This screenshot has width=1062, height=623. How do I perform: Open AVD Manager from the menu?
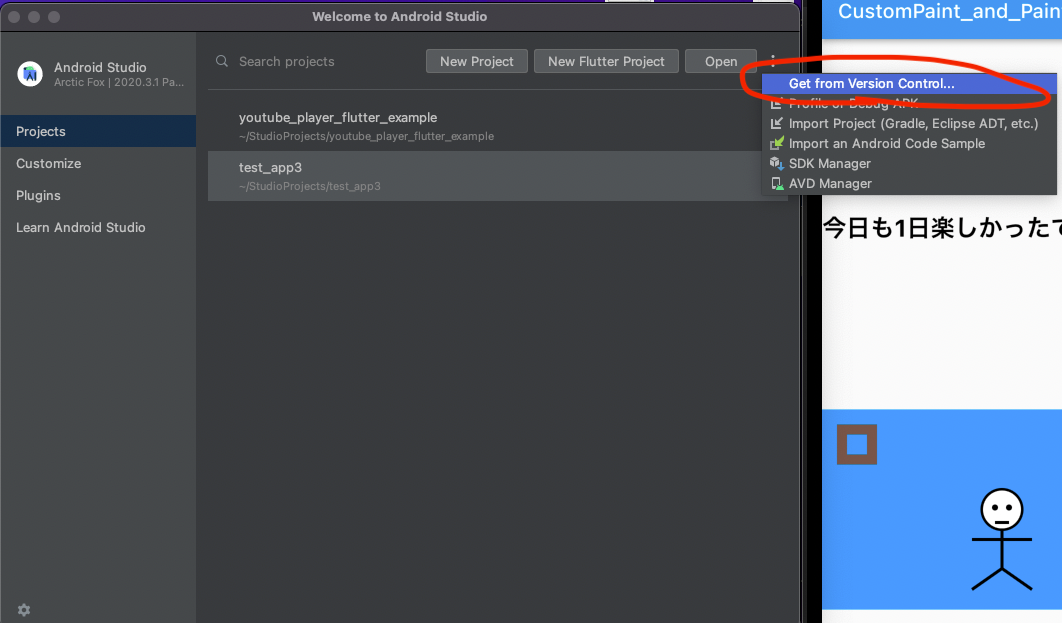tap(909, 184)
